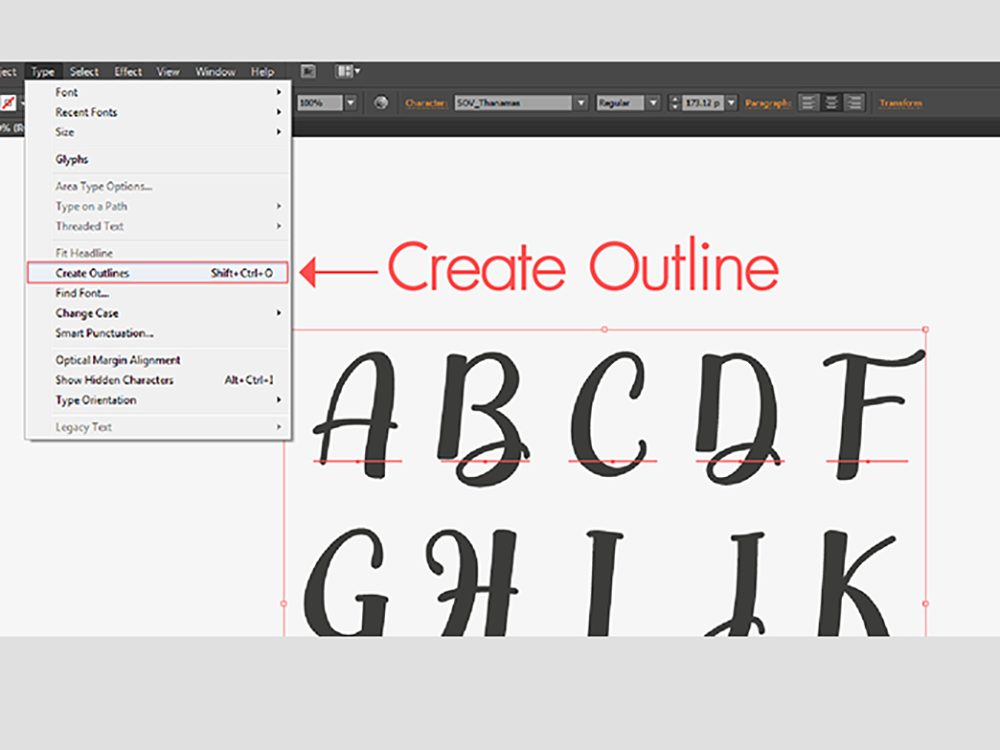Expand the Change Case submenu
The height and width of the screenshot is (750, 1000).
pos(87,313)
